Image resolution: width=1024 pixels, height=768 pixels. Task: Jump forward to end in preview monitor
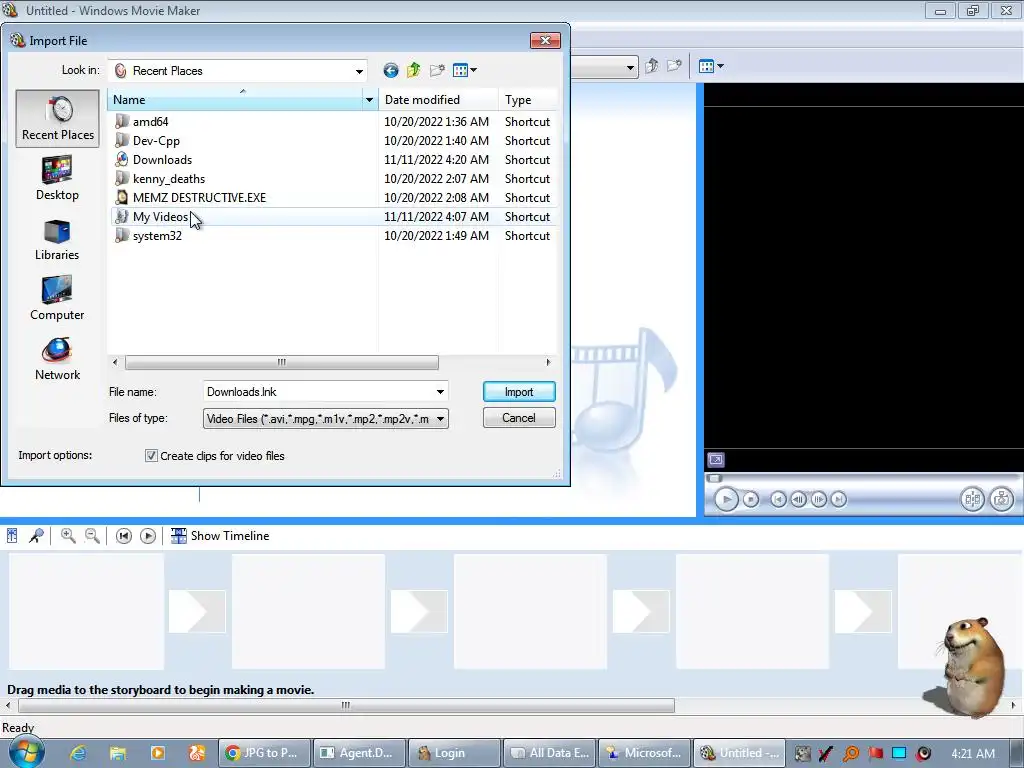pyautogui.click(x=839, y=500)
